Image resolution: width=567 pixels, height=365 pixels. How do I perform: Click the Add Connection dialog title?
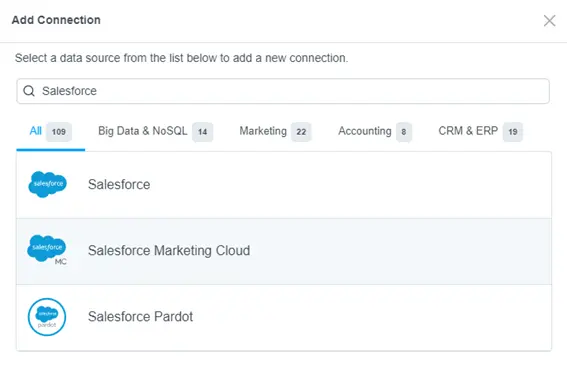click(x=56, y=20)
